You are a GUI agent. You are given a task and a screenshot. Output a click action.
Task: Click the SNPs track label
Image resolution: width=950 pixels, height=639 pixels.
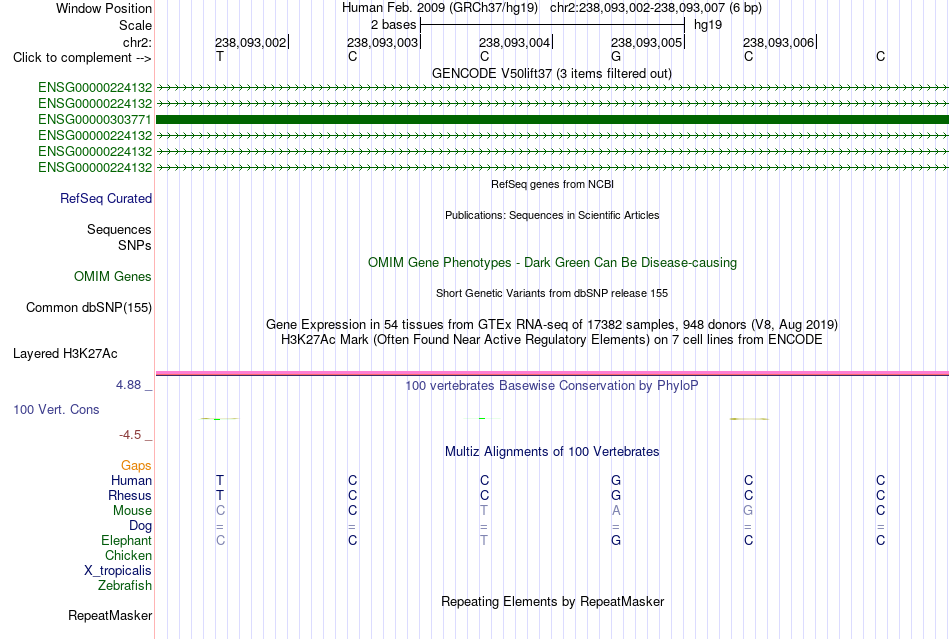pyautogui.click(x=135, y=245)
